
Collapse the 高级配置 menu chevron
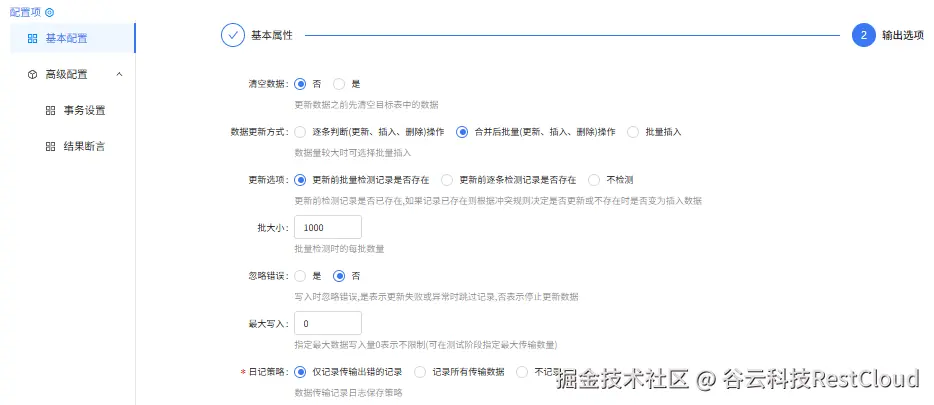pyautogui.click(x=119, y=74)
